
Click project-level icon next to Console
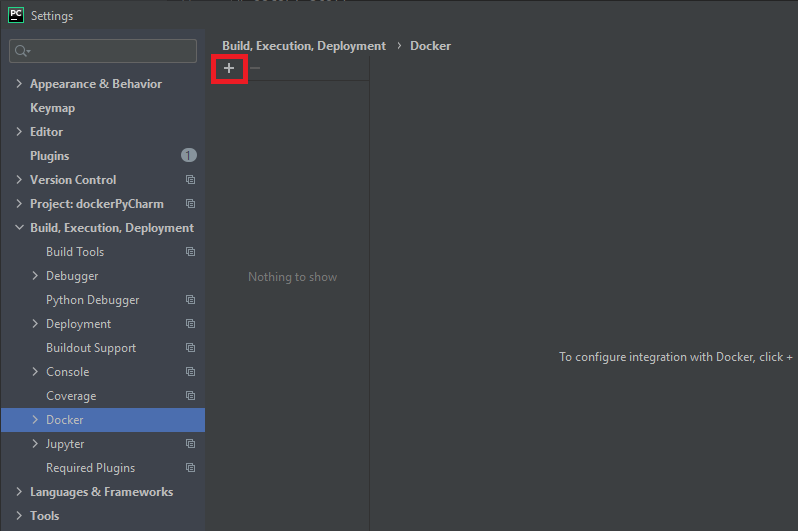[x=190, y=372]
